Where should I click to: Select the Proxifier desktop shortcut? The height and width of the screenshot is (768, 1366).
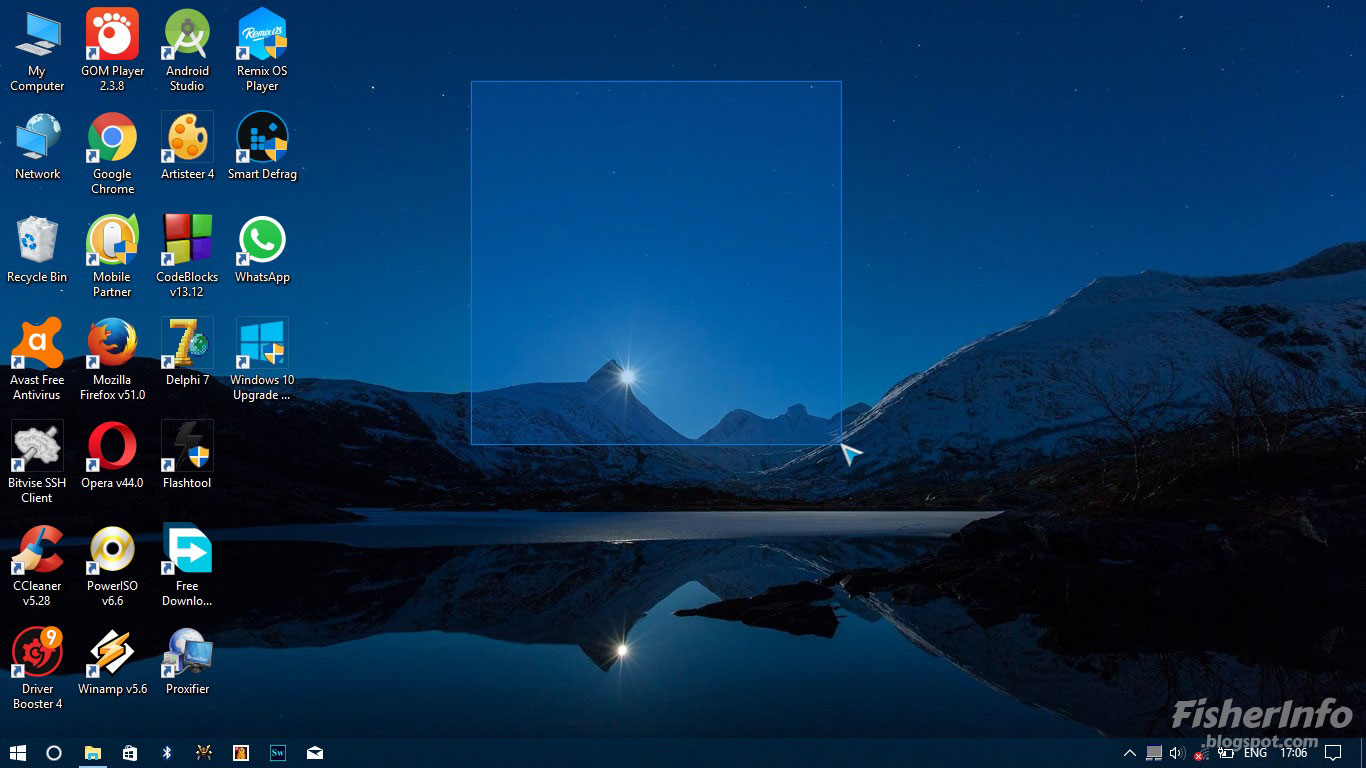click(187, 661)
